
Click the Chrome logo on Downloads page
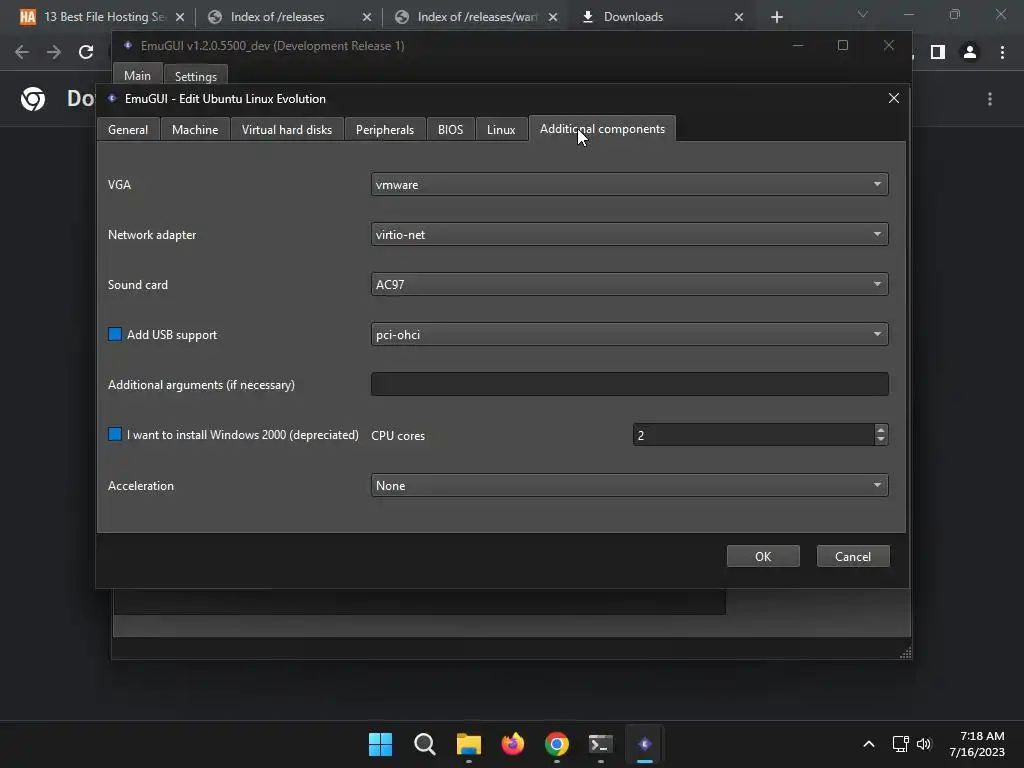point(33,99)
